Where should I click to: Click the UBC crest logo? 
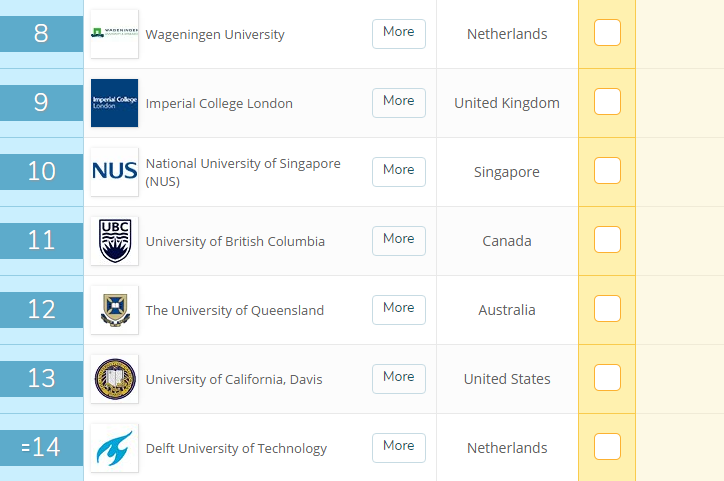(114, 241)
